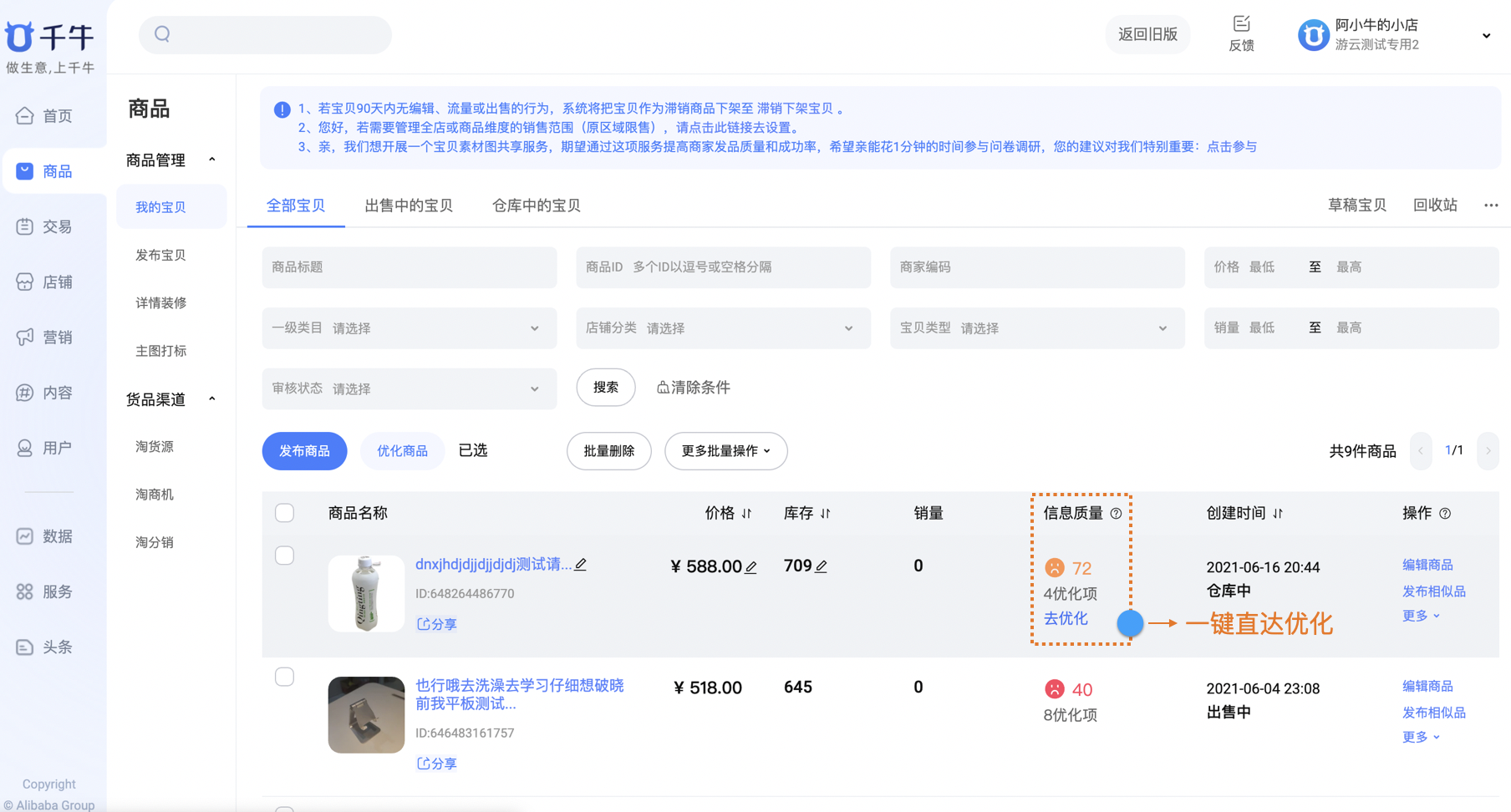Viewport: 1511px width, 812px height.
Task: Select 我的宝贝 in side menu
Action: tap(171, 206)
